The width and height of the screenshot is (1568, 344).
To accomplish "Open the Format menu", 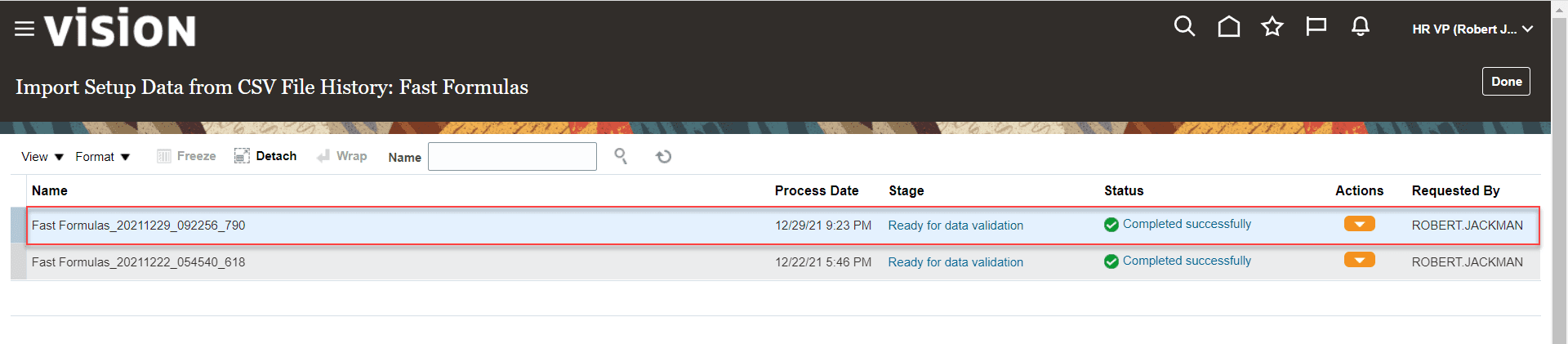I will point(102,157).
